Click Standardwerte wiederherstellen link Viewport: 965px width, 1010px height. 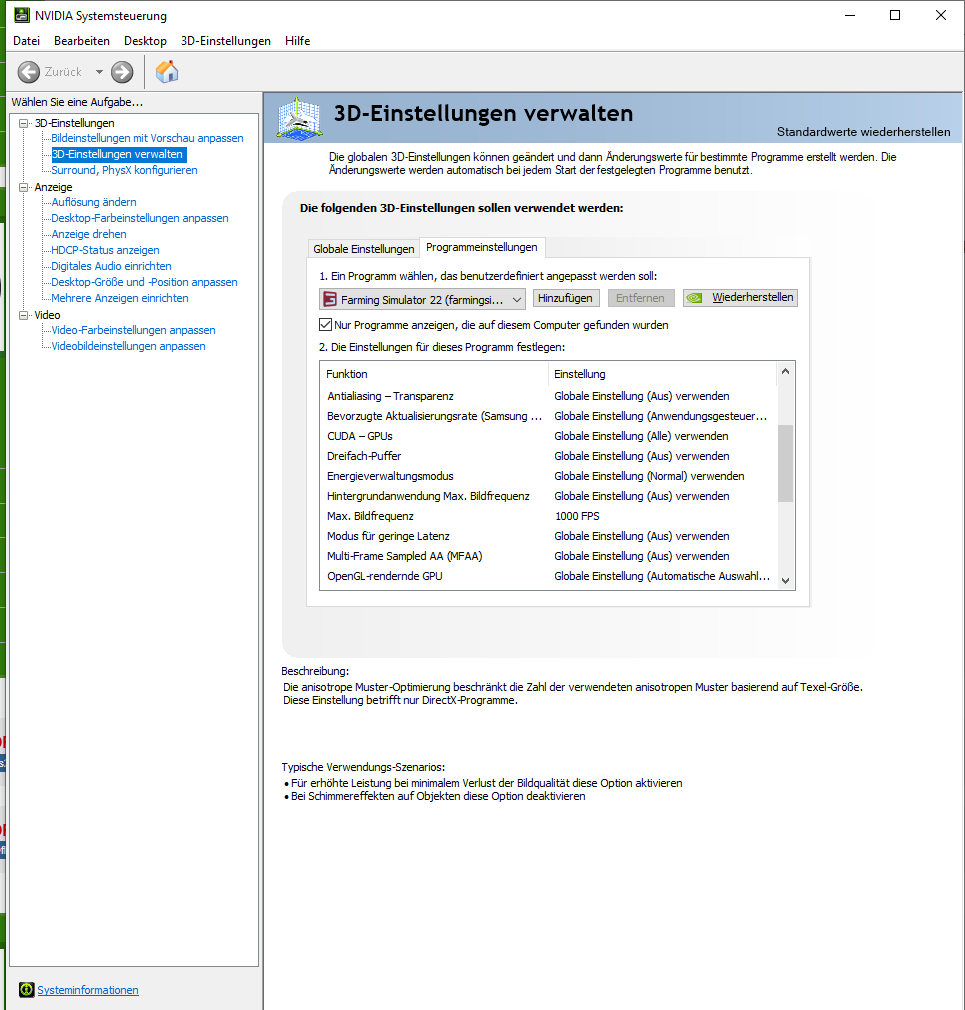pyautogui.click(x=863, y=132)
